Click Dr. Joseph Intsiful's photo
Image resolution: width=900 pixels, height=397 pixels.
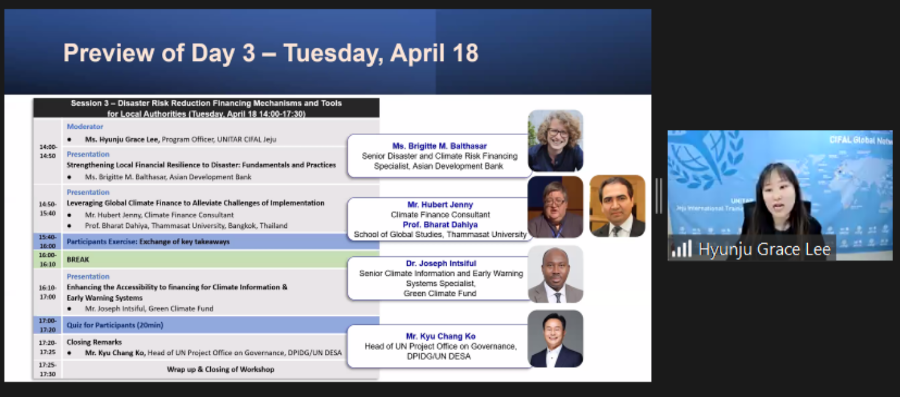(556, 274)
